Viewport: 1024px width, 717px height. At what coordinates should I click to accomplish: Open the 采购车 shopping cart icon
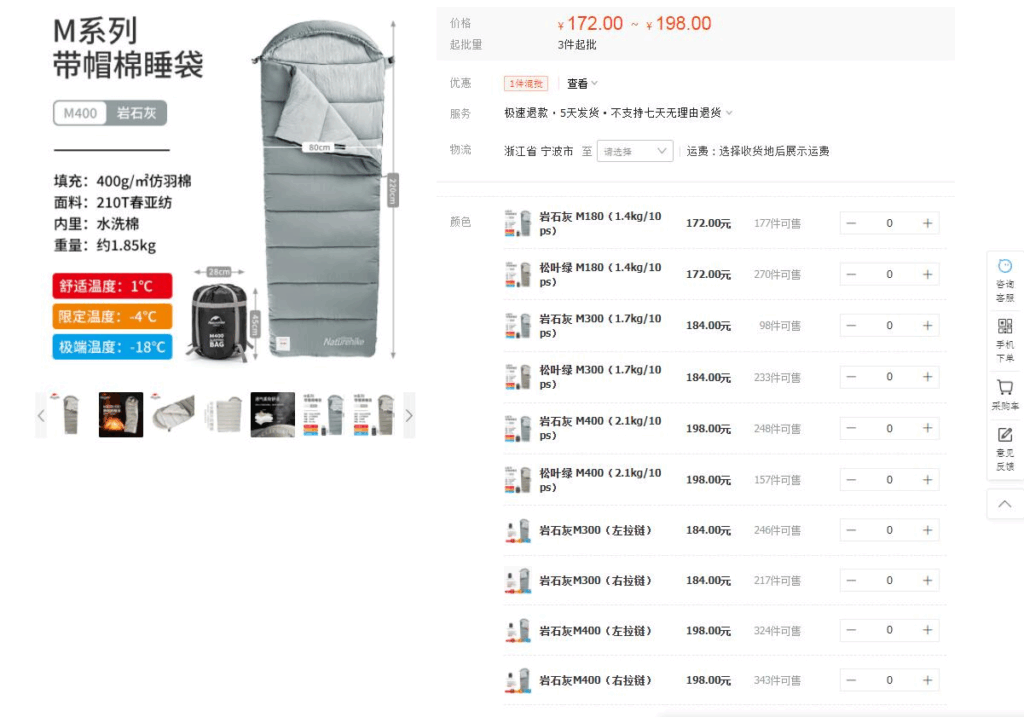(1004, 394)
